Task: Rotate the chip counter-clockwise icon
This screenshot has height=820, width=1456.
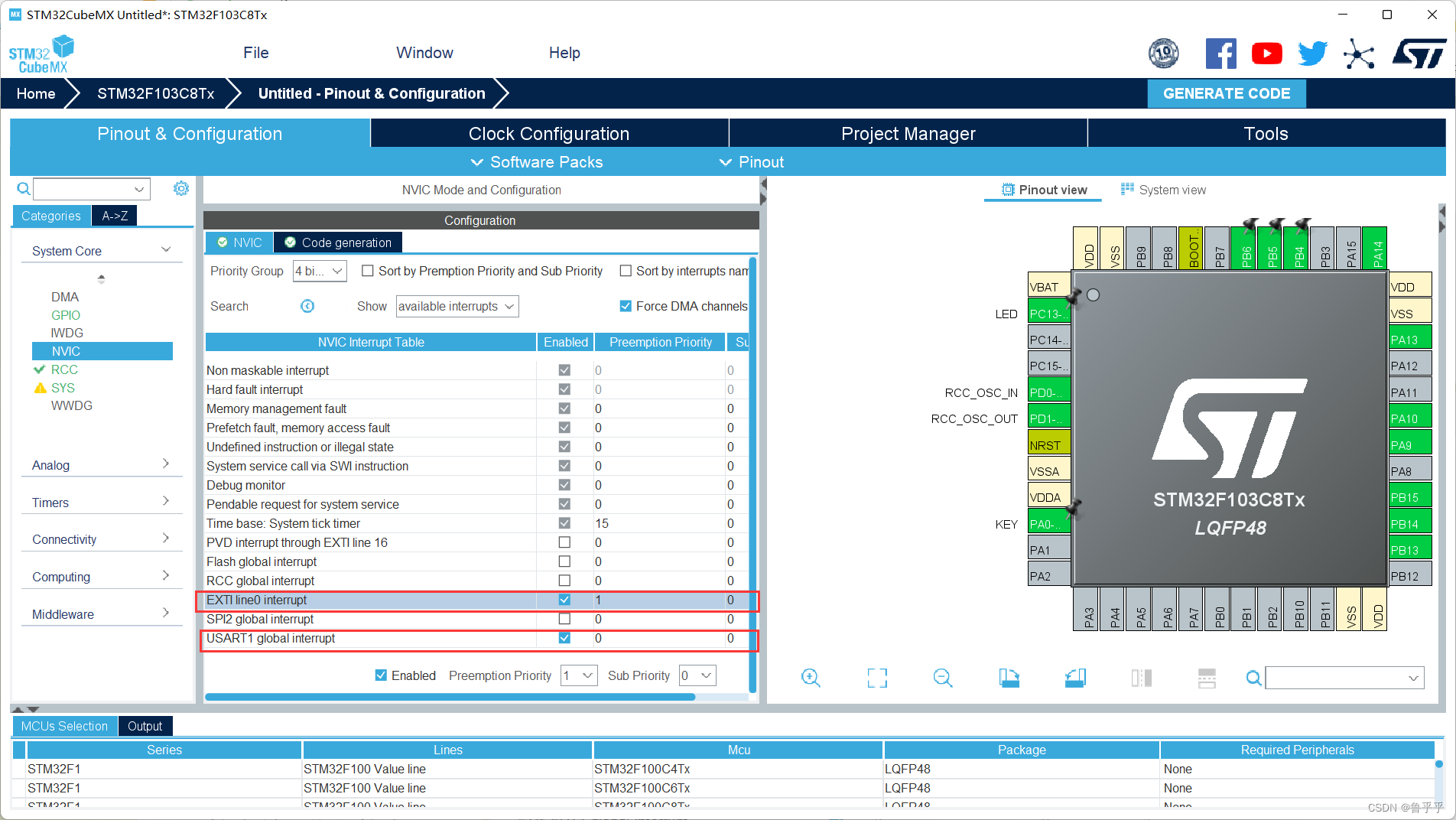Action: (1075, 678)
